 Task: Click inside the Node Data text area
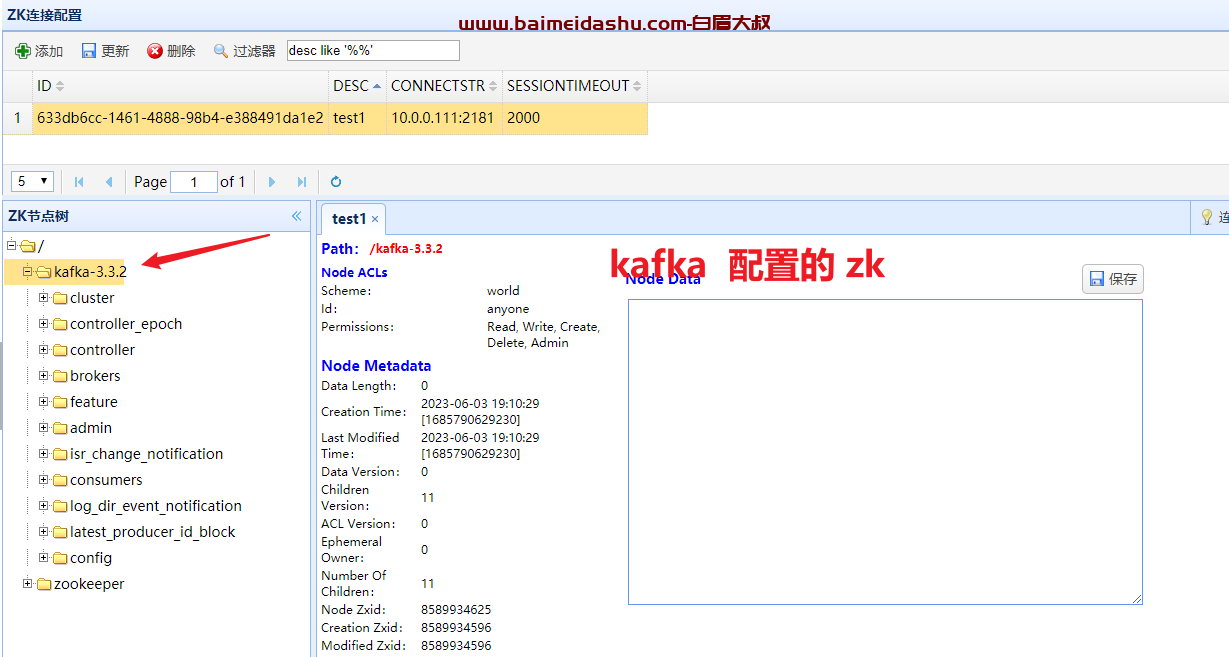[x=885, y=452]
